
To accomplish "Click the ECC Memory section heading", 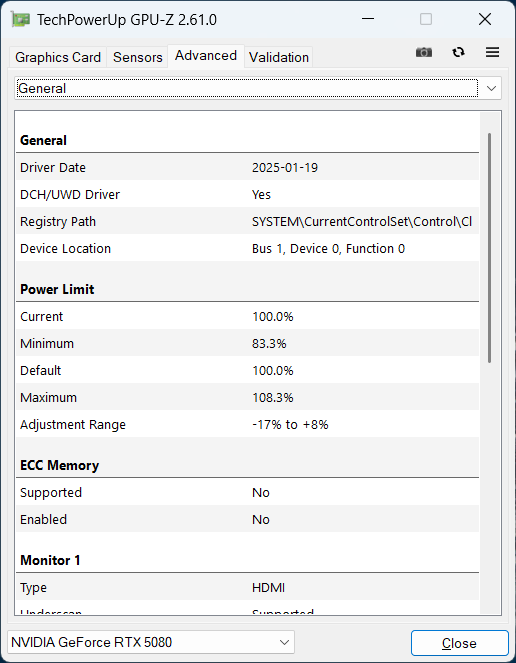I will pyautogui.click(x=60, y=465).
